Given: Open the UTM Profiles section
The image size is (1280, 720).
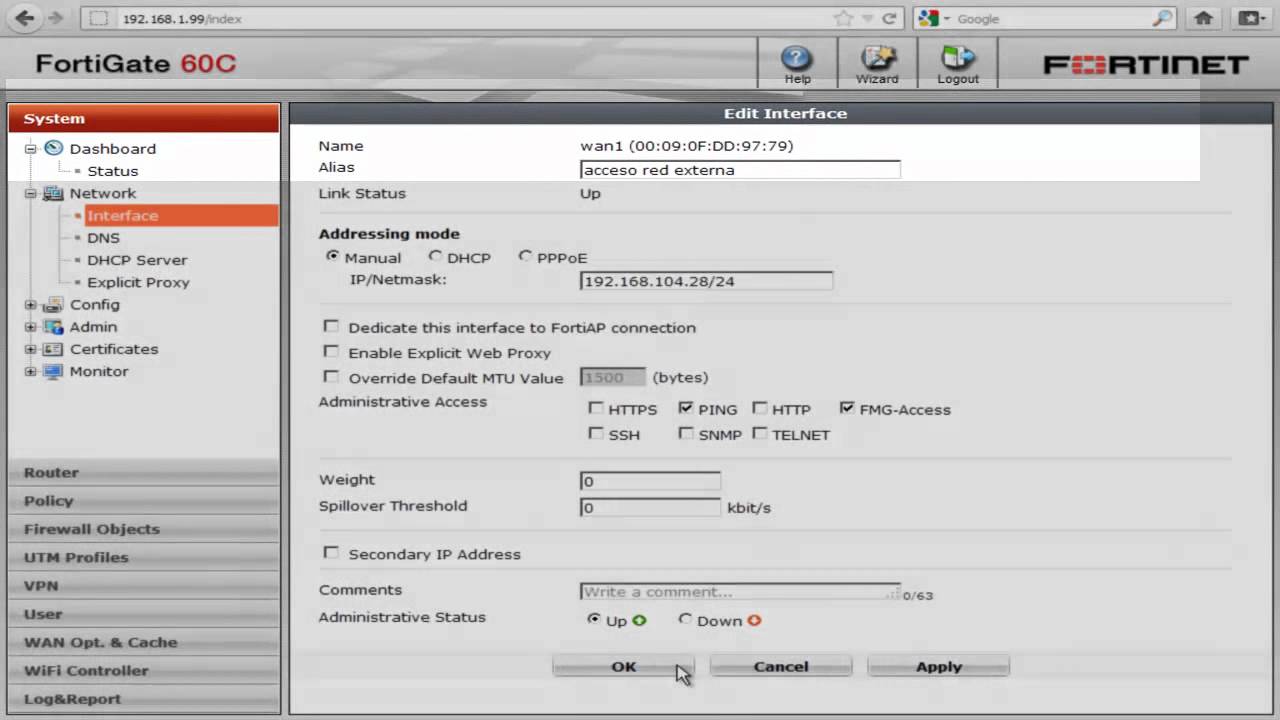Looking at the screenshot, I should pyautogui.click(x=144, y=557).
